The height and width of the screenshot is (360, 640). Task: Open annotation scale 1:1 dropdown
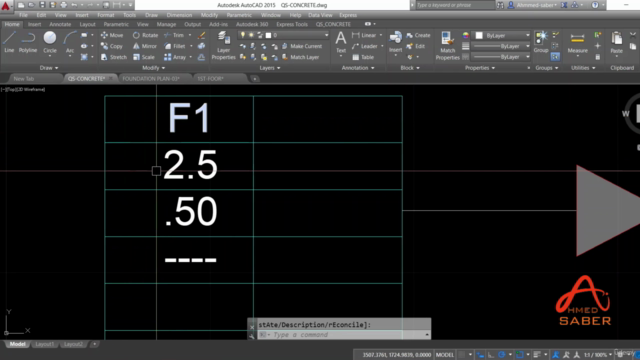pos(598,355)
